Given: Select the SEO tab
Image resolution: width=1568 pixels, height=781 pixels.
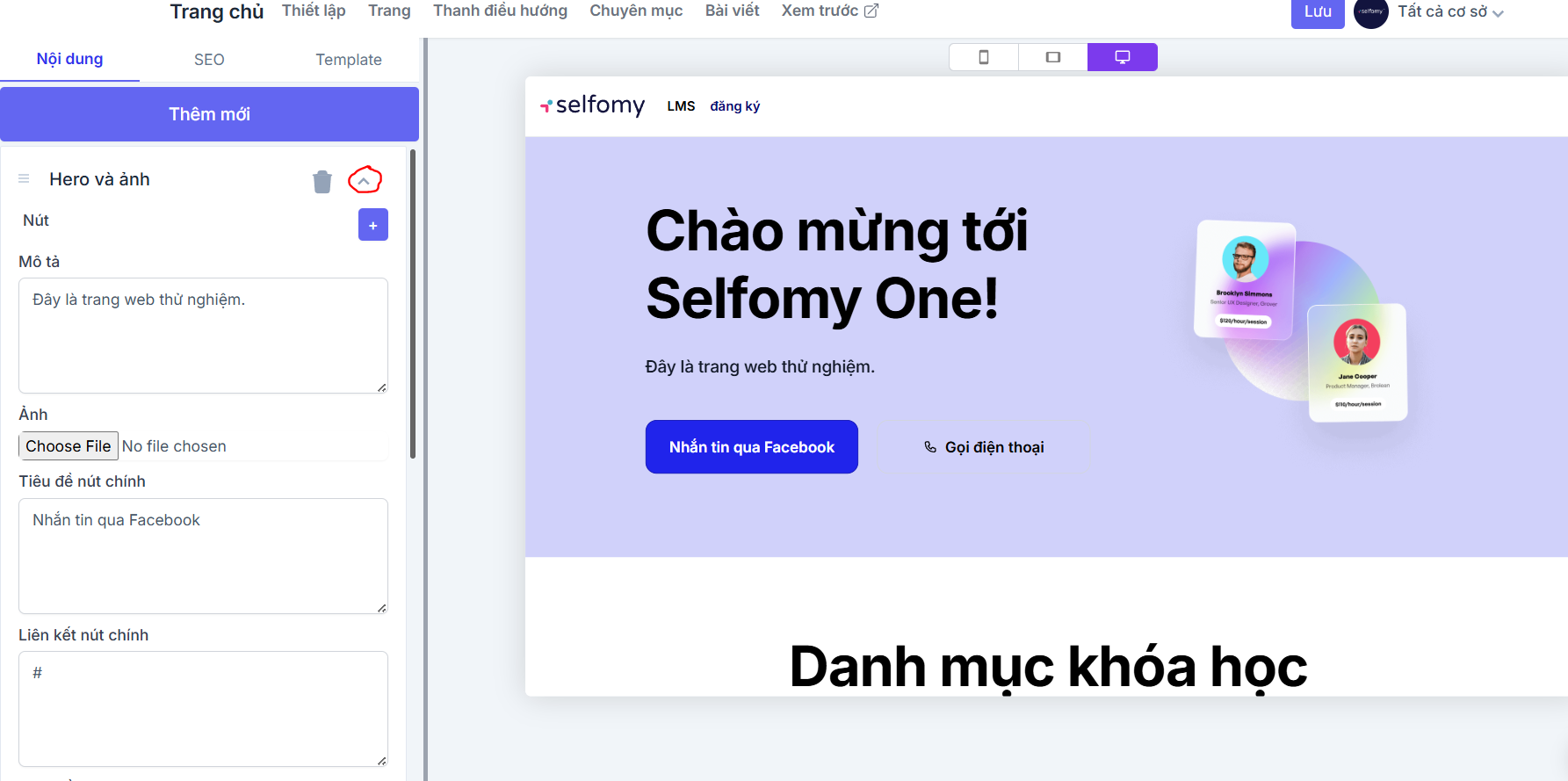Looking at the screenshot, I should (209, 59).
